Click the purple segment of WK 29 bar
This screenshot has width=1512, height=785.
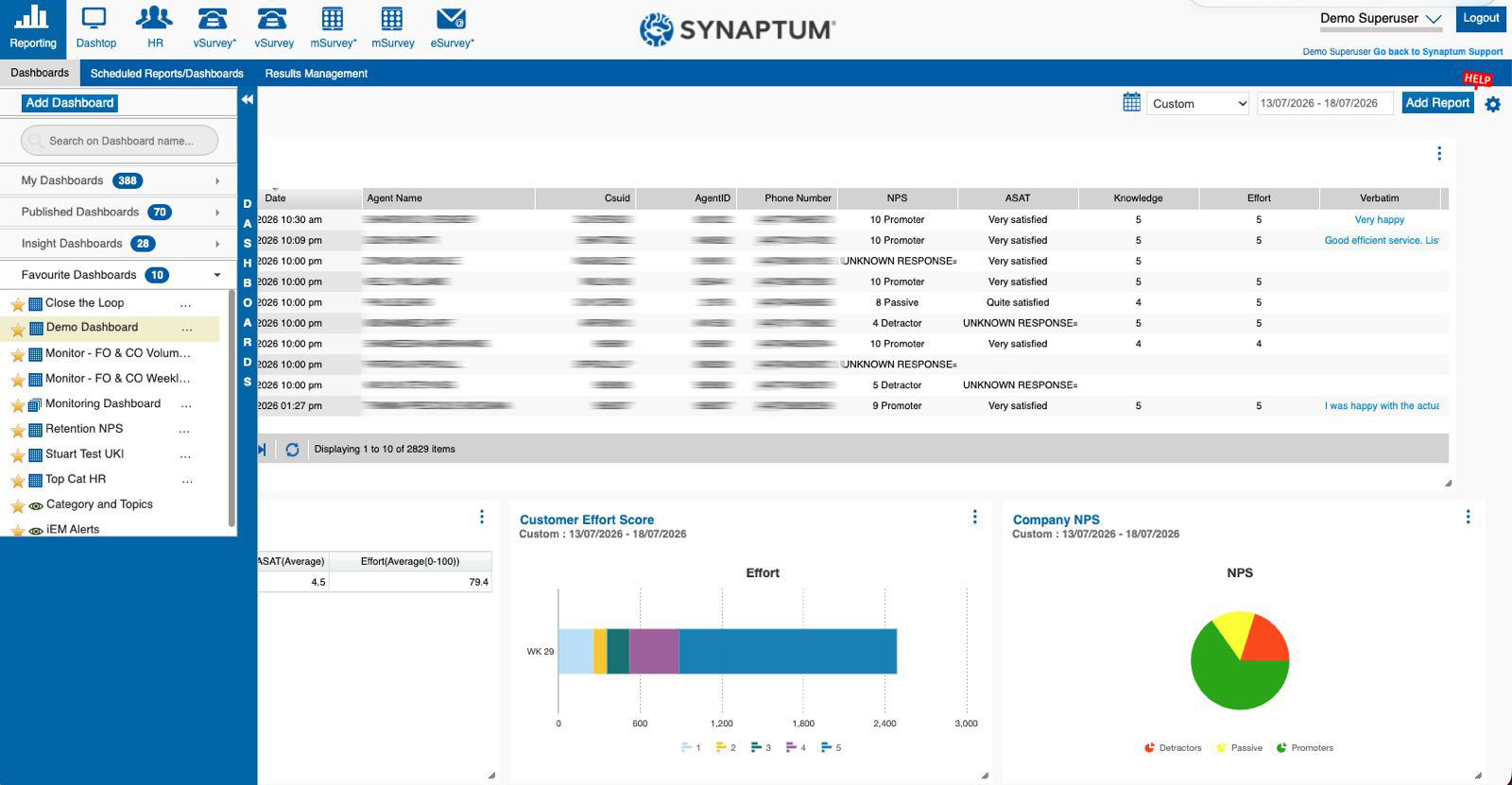point(654,651)
